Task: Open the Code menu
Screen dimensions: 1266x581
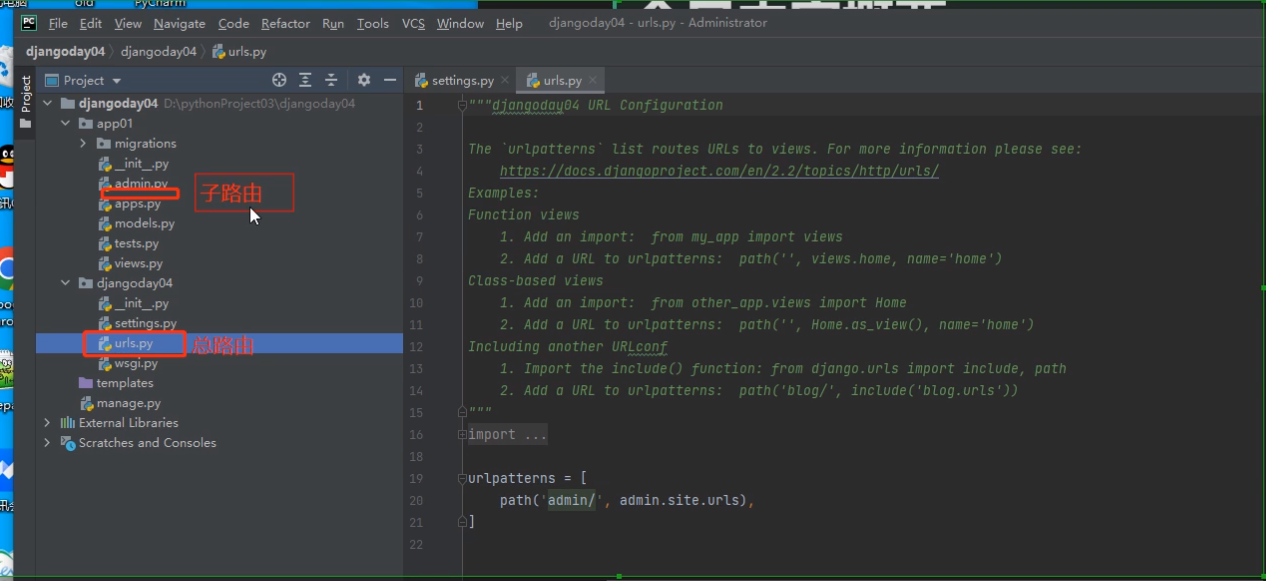Action: (x=234, y=23)
